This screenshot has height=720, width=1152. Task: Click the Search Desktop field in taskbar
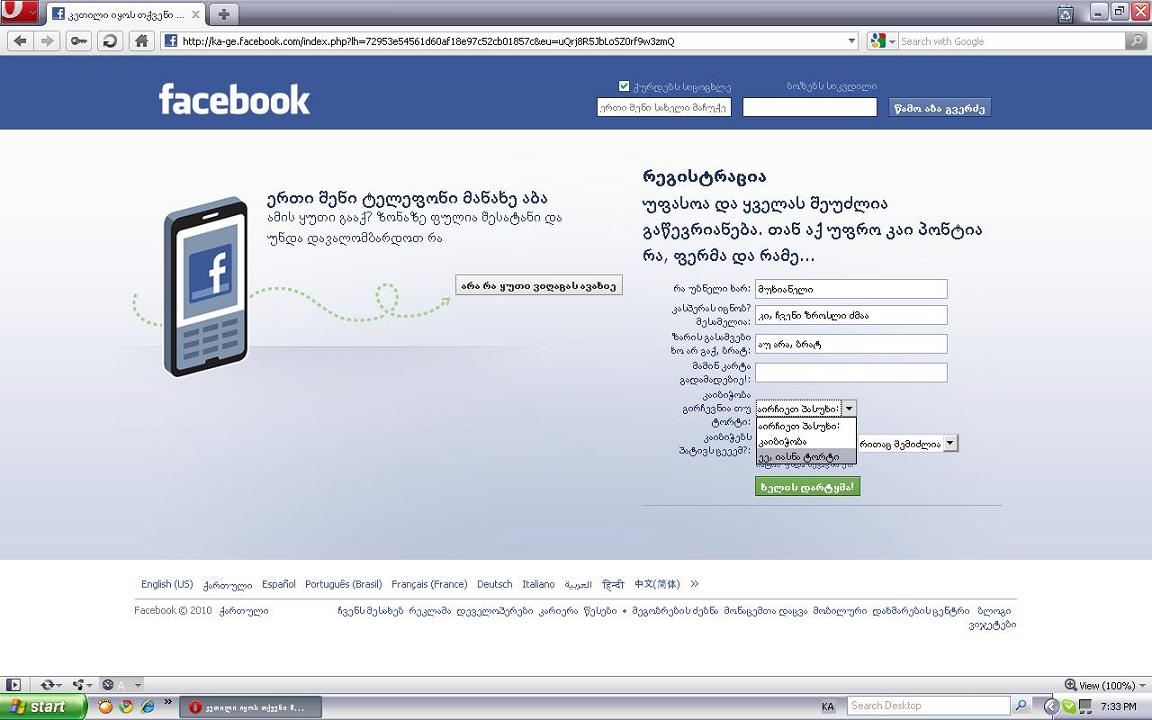tap(929, 706)
